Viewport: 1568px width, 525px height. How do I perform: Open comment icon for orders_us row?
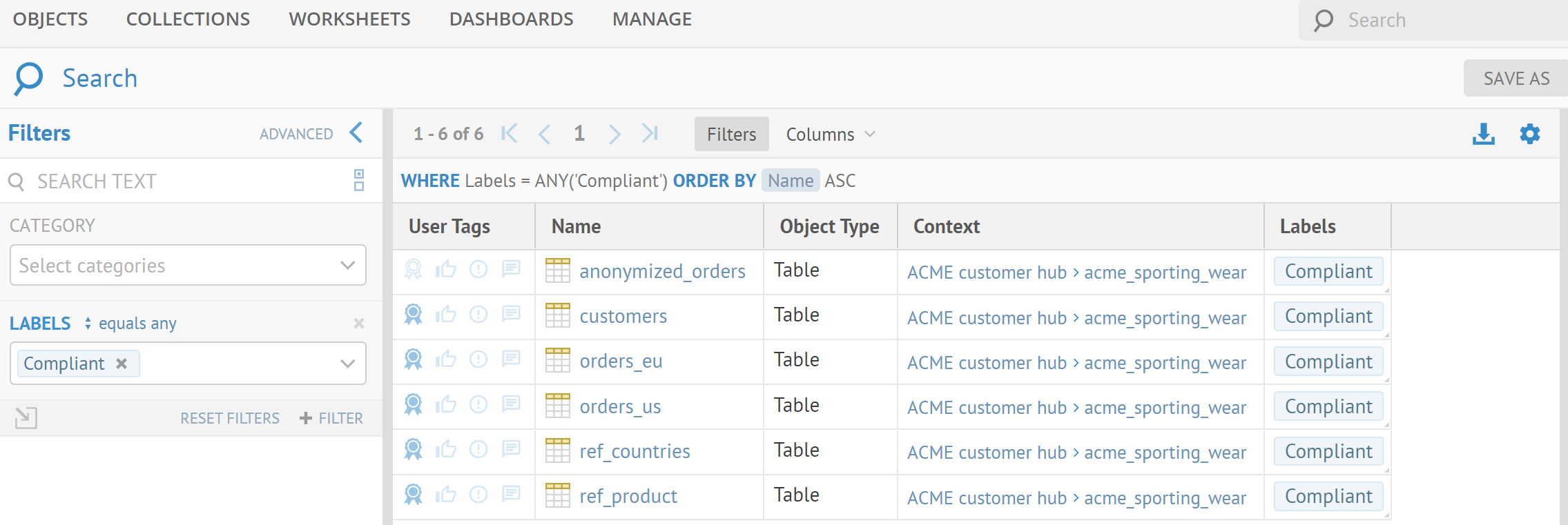click(x=511, y=404)
